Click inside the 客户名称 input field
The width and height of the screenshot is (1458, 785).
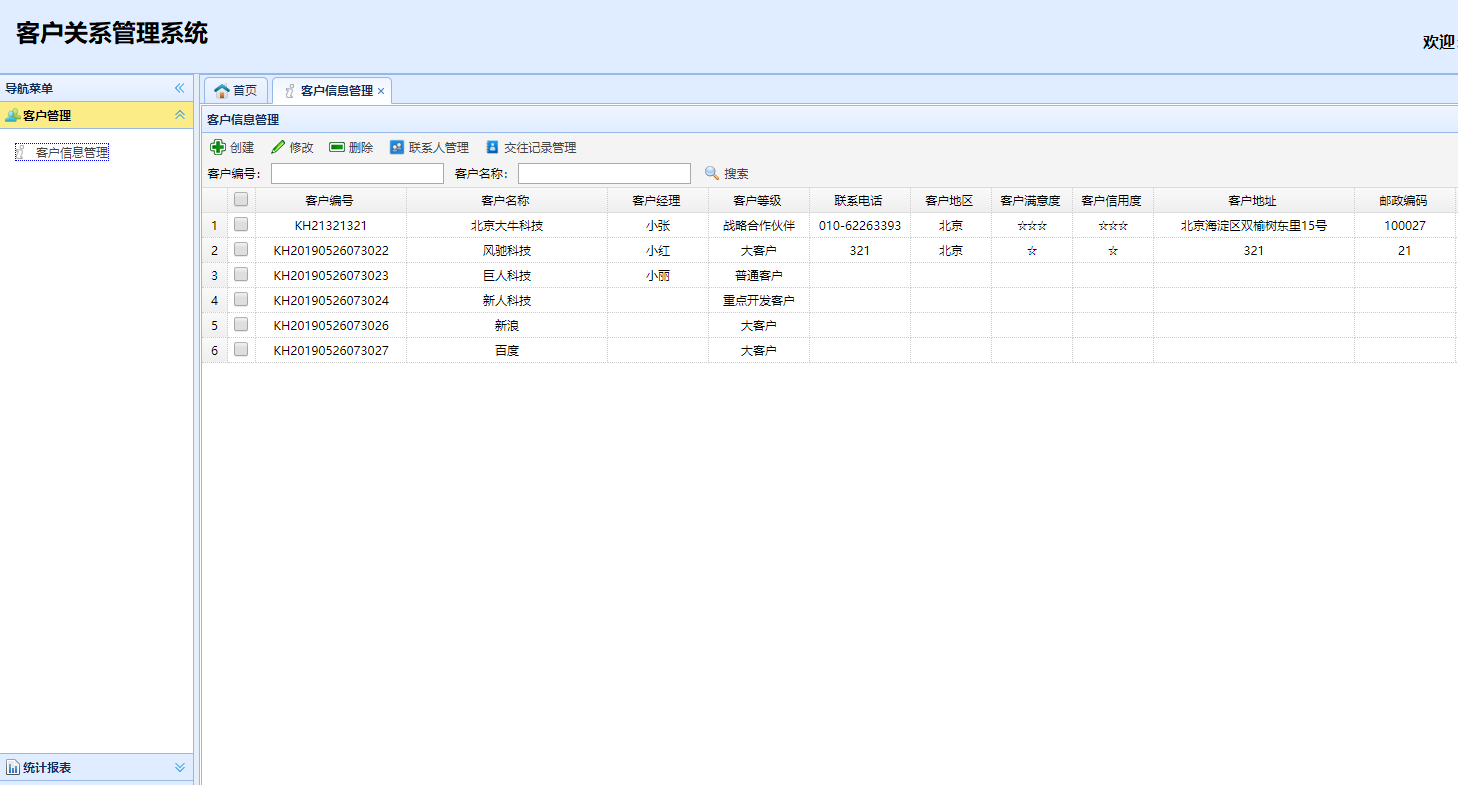pos(604,172)
